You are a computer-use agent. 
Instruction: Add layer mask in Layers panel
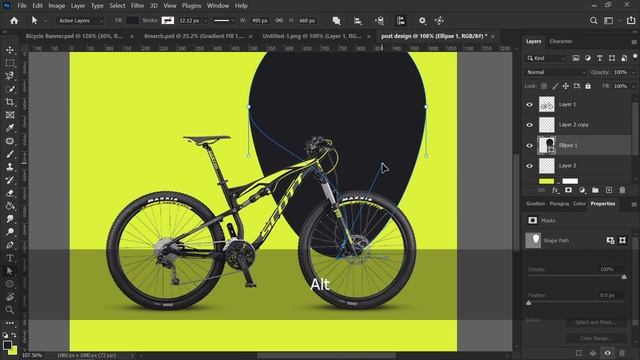pyautogui.click(x=568, y=190)
